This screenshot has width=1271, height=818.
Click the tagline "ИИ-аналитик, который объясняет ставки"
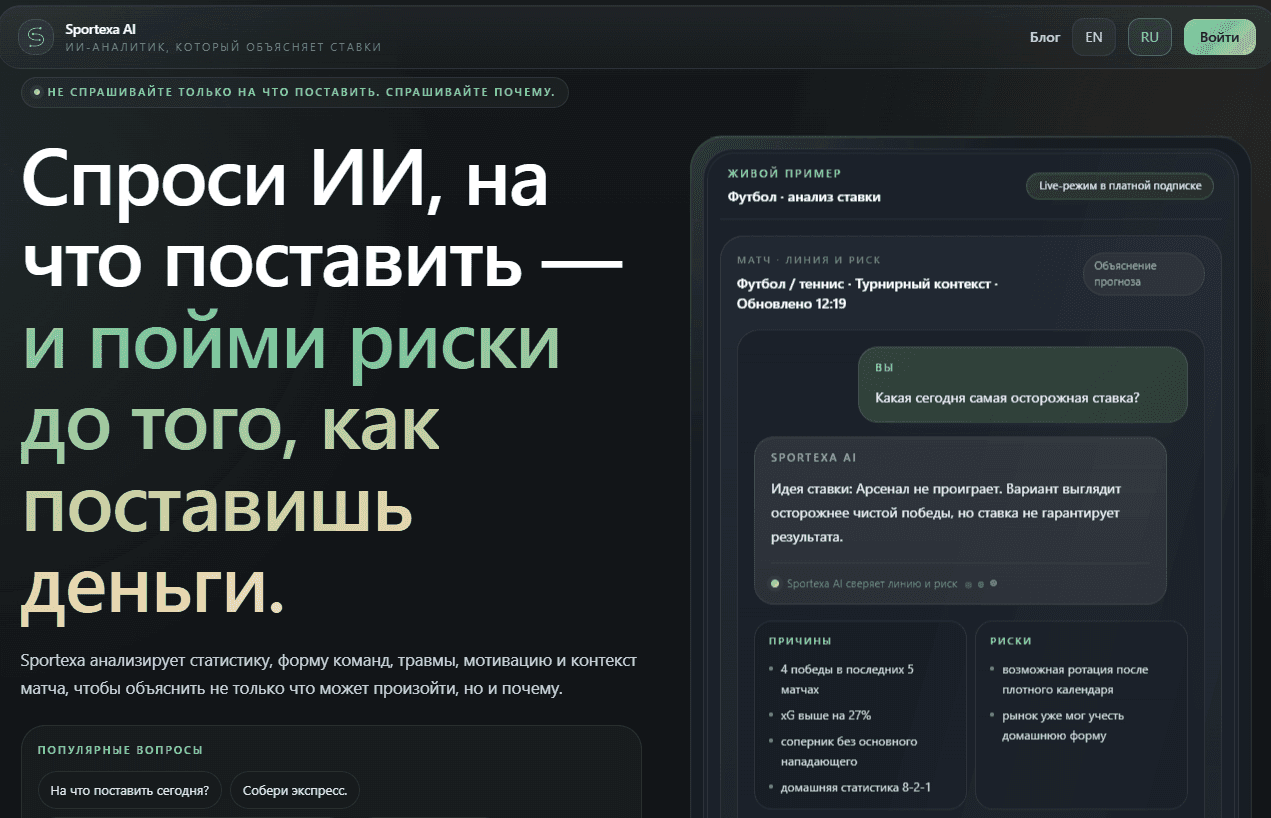click(223, 48)
